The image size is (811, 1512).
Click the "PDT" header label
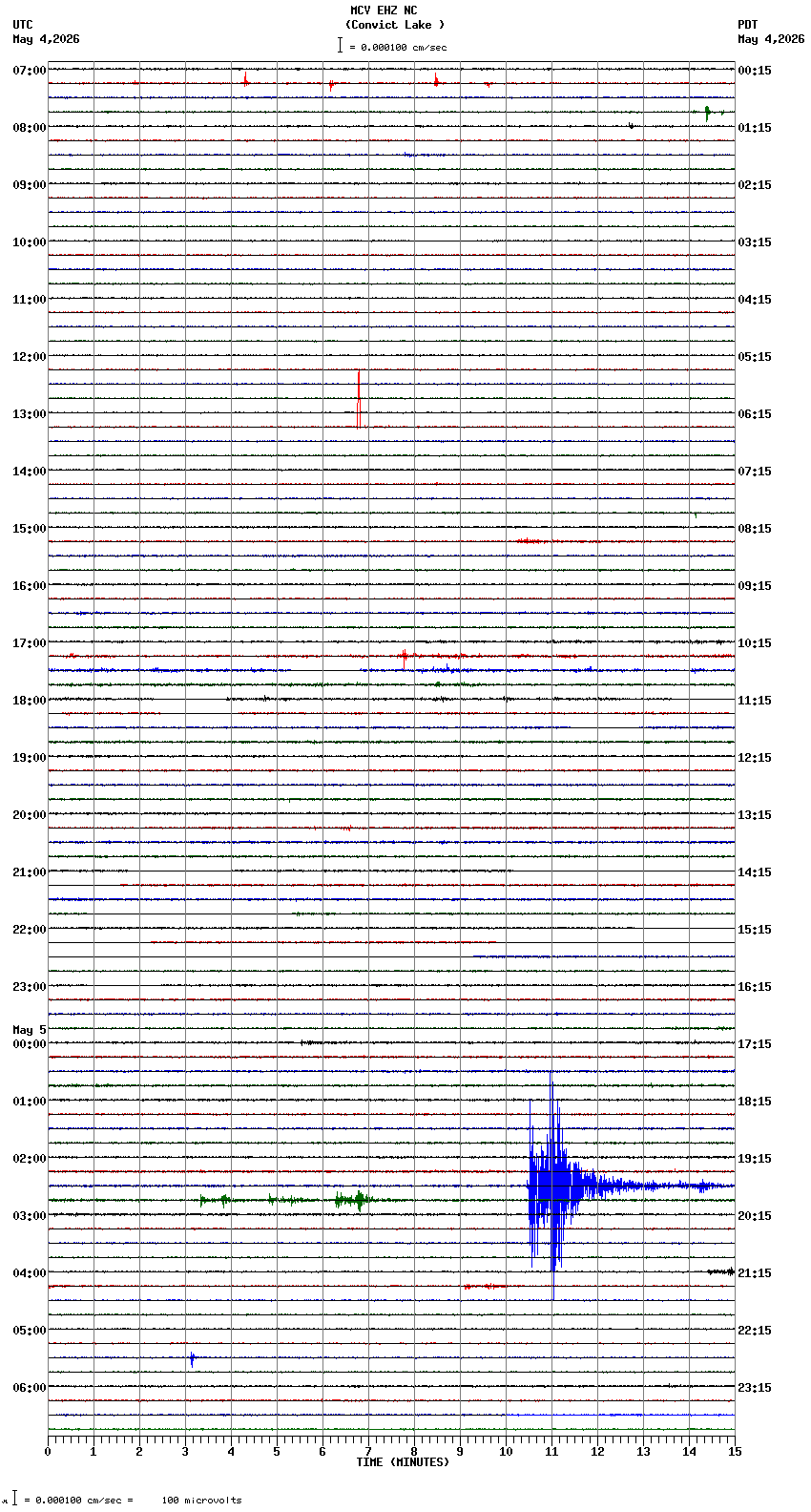[747, 25]
